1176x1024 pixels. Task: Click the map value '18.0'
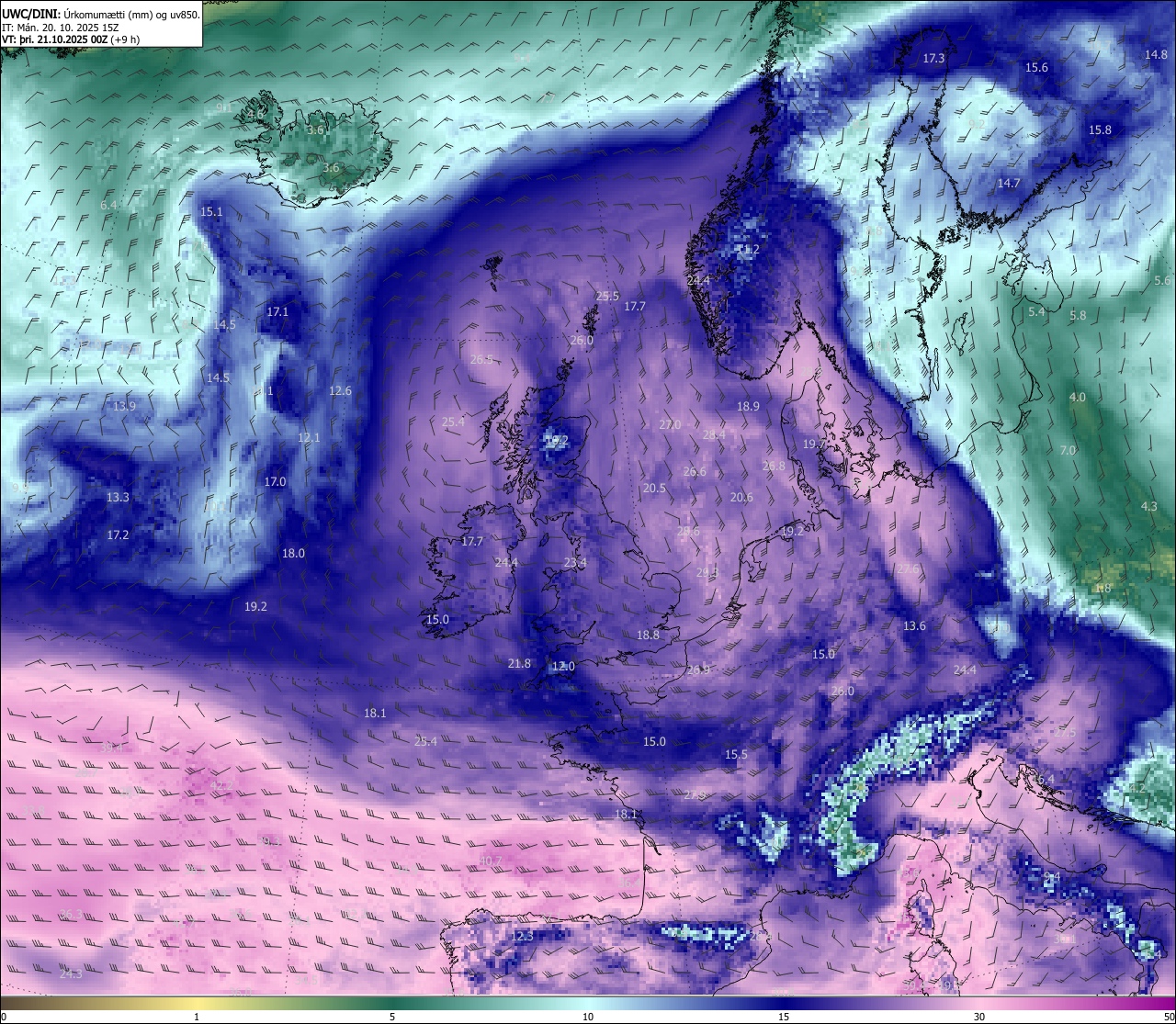(x=293, y=553)
